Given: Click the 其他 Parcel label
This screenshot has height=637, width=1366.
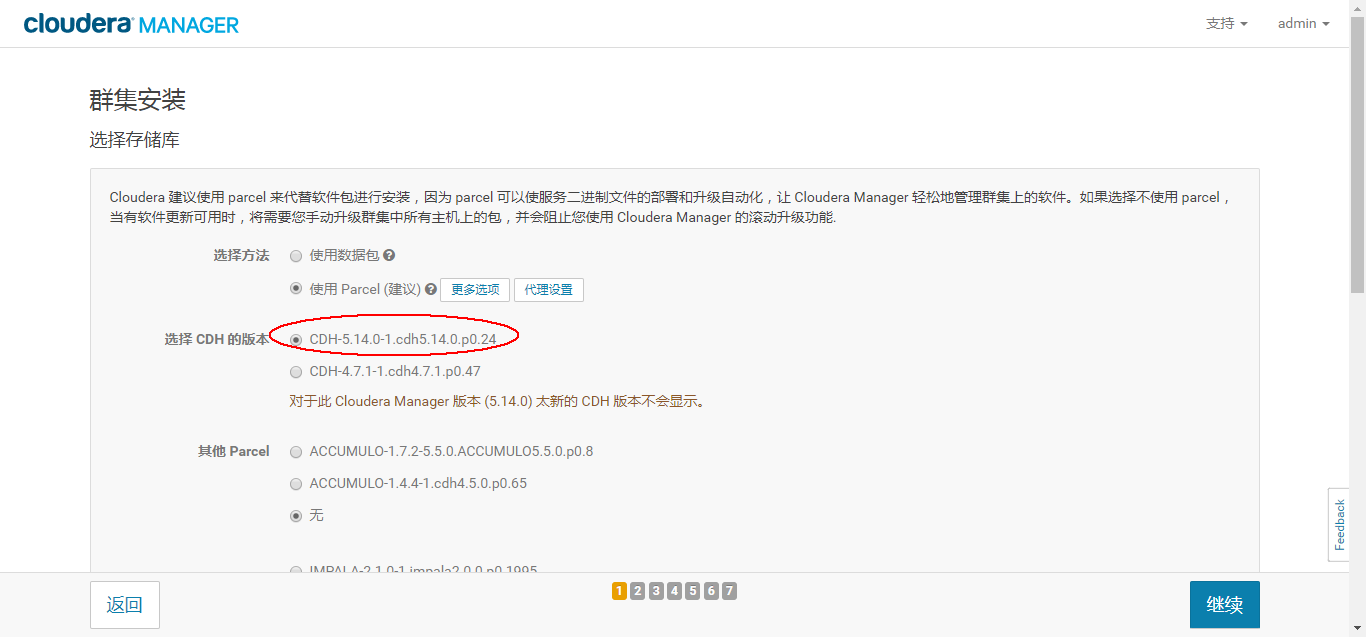Looking at the screenshot, I should (x=234, y=452).
